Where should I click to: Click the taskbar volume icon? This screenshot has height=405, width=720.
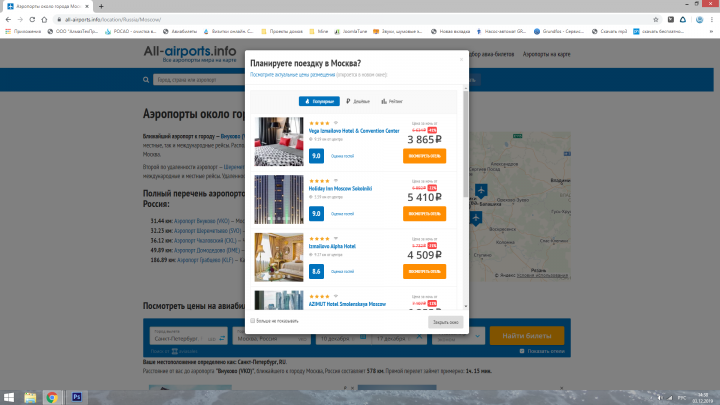coord(659,398)
